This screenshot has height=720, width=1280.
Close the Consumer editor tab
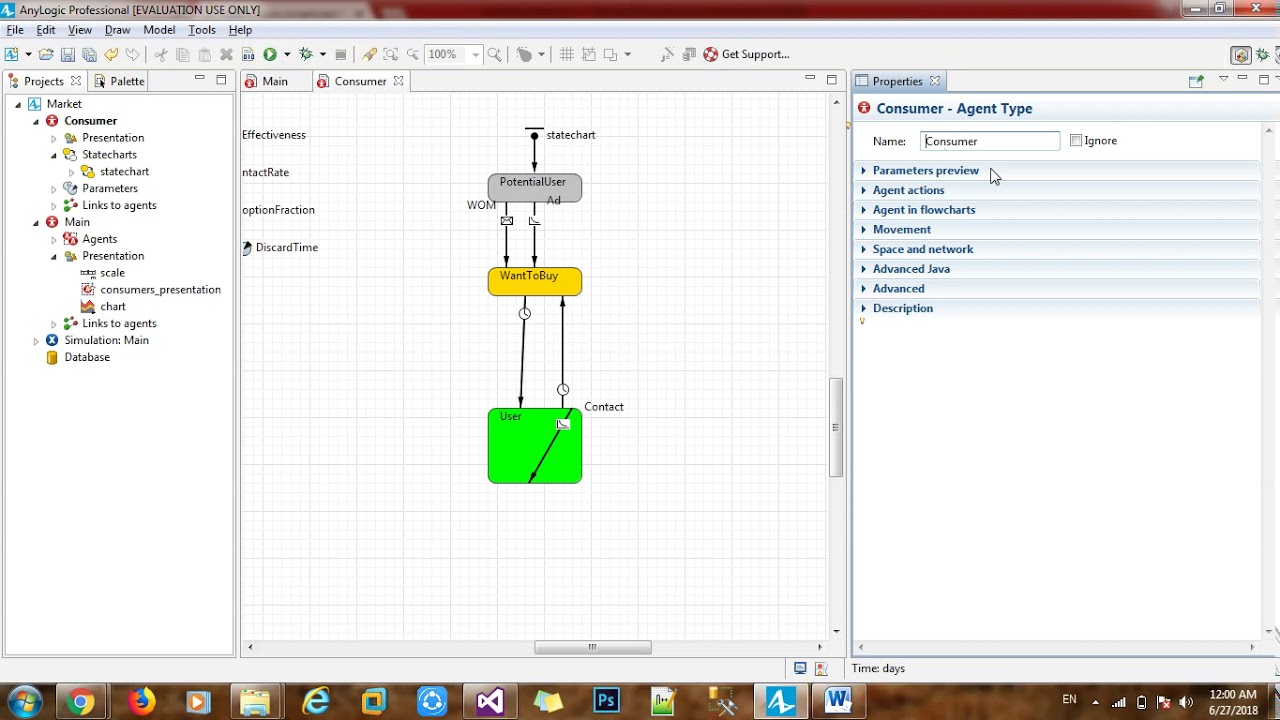tap(398, 81)
